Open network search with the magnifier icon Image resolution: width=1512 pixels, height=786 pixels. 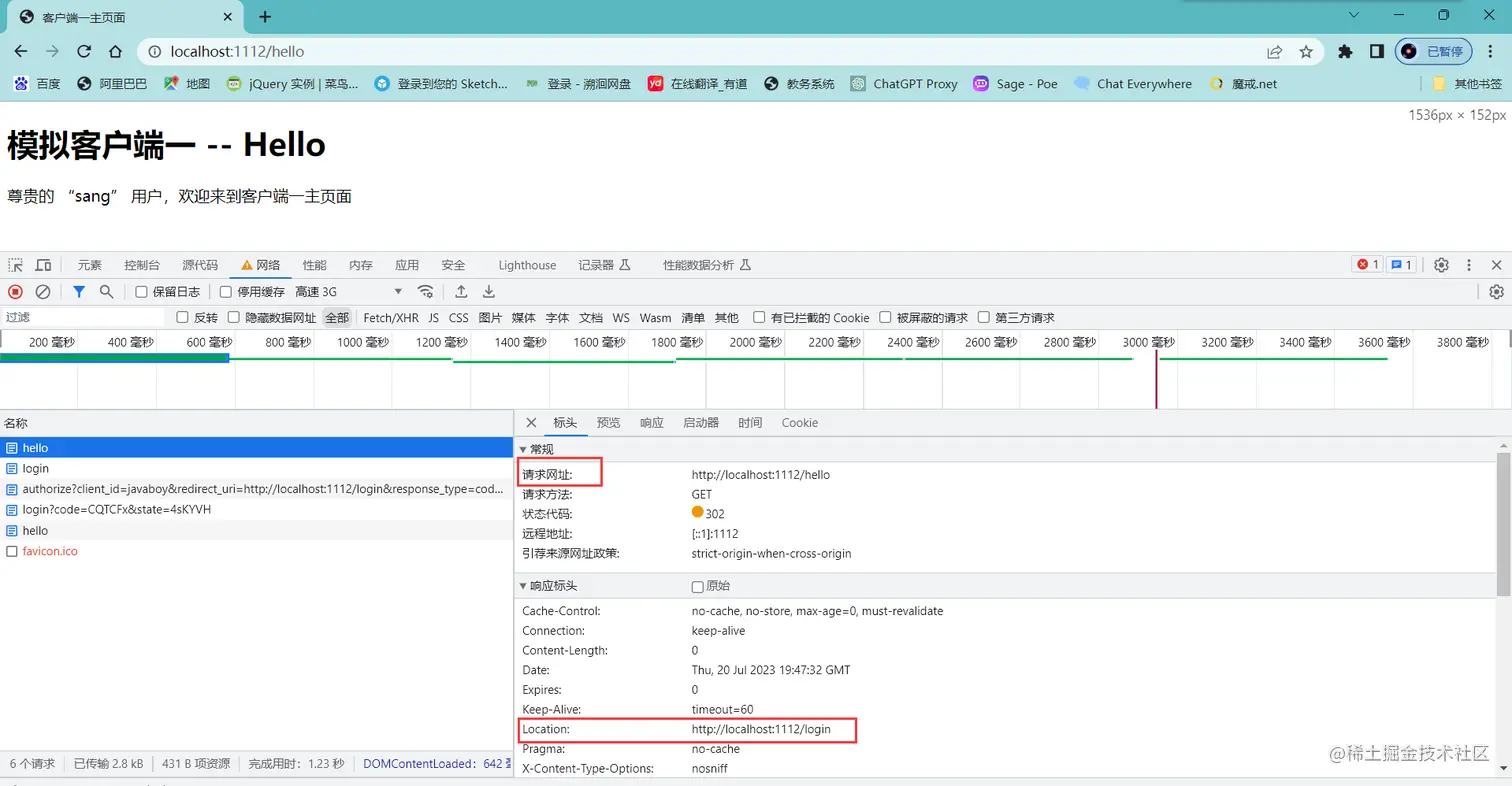106,292
